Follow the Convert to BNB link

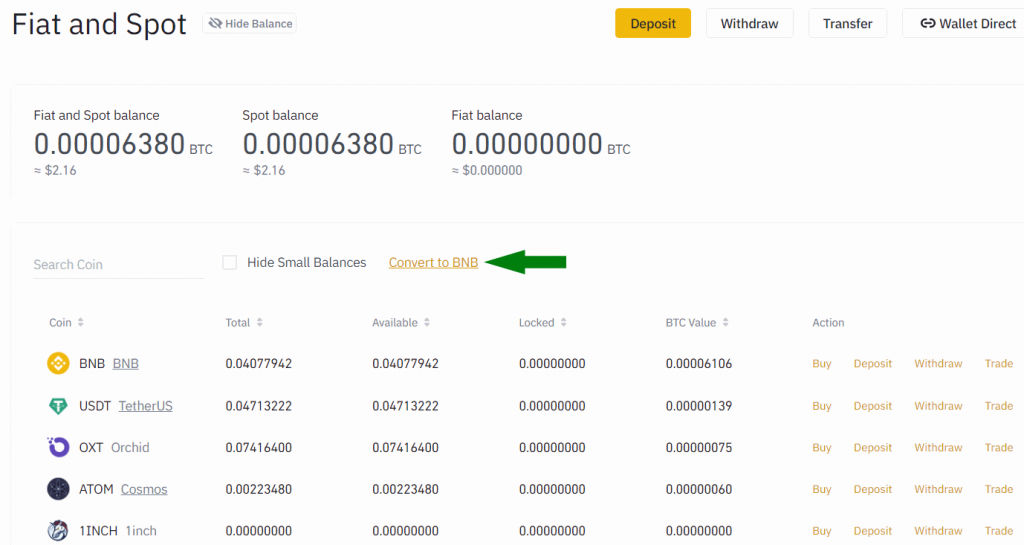click(x=433, y=263)
